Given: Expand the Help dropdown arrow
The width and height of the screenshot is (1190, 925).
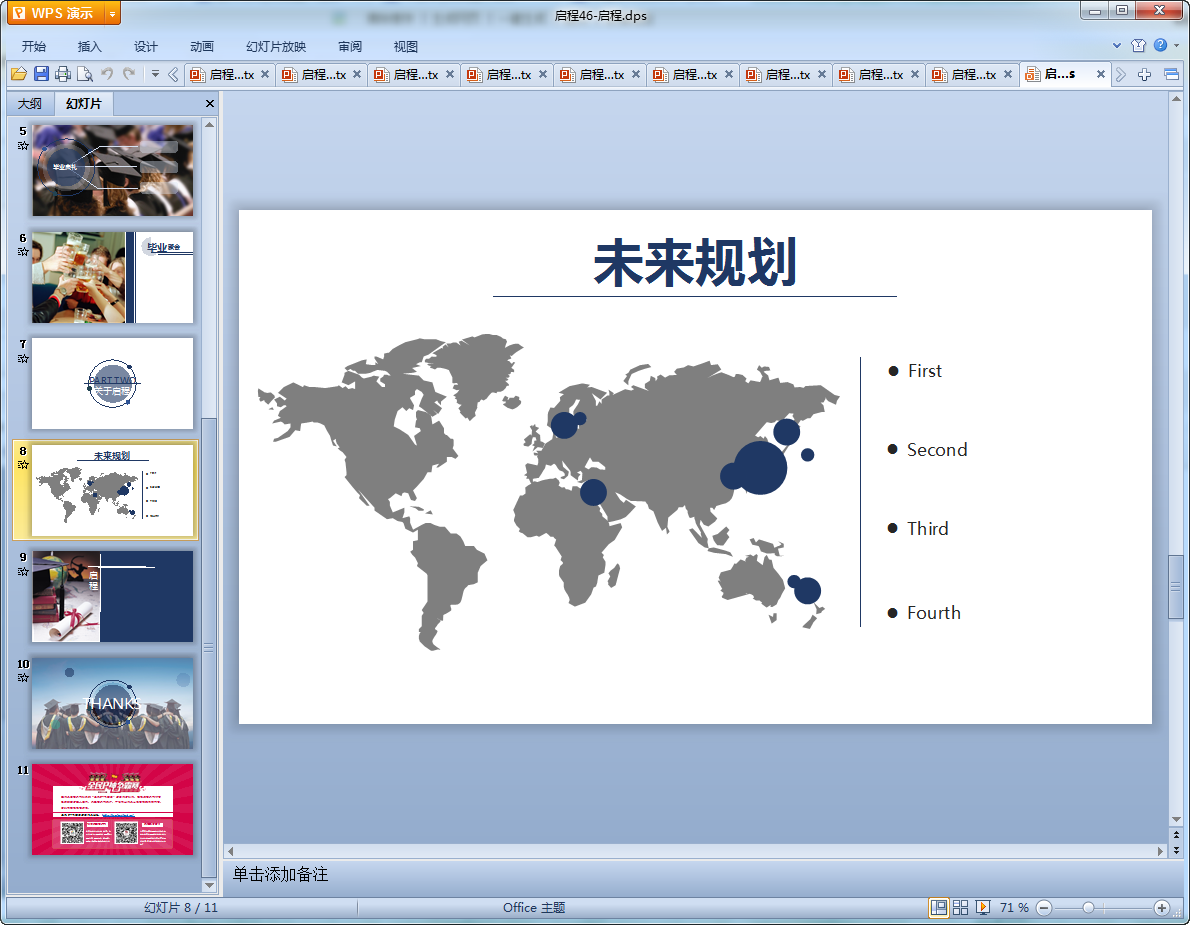Looking at the screenshot, I should coord(1177,46).
